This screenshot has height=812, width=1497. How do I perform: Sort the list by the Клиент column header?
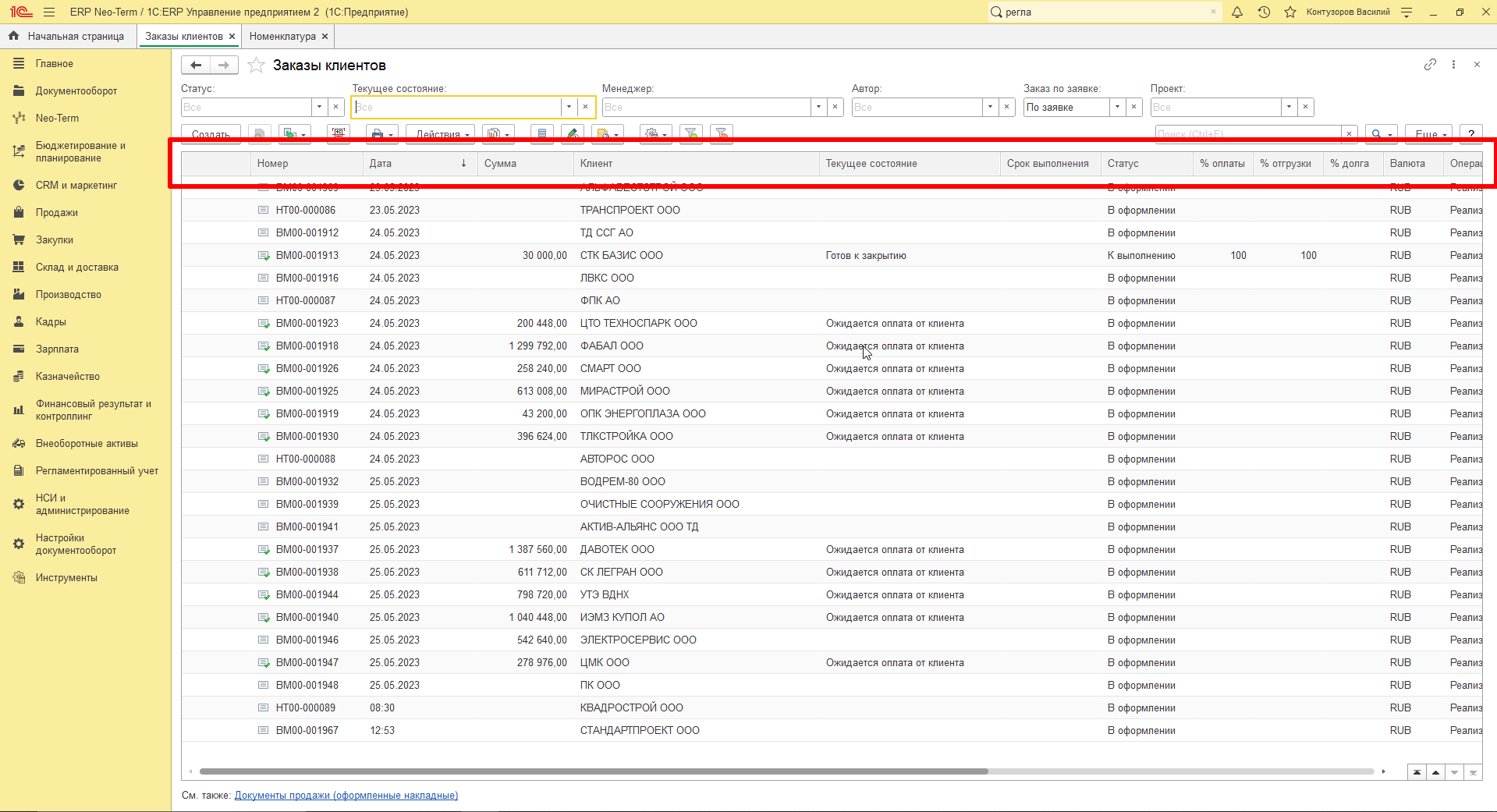click(x=697, y=164)
